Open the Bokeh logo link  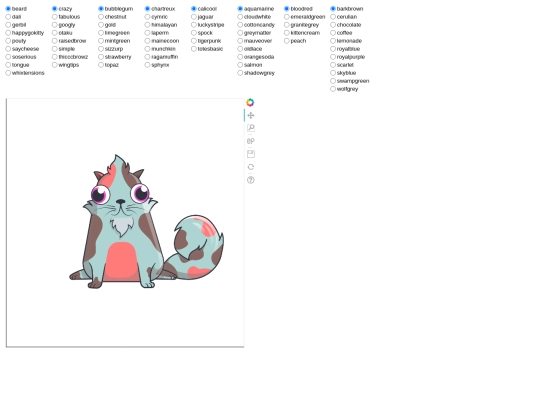(250, 102)
